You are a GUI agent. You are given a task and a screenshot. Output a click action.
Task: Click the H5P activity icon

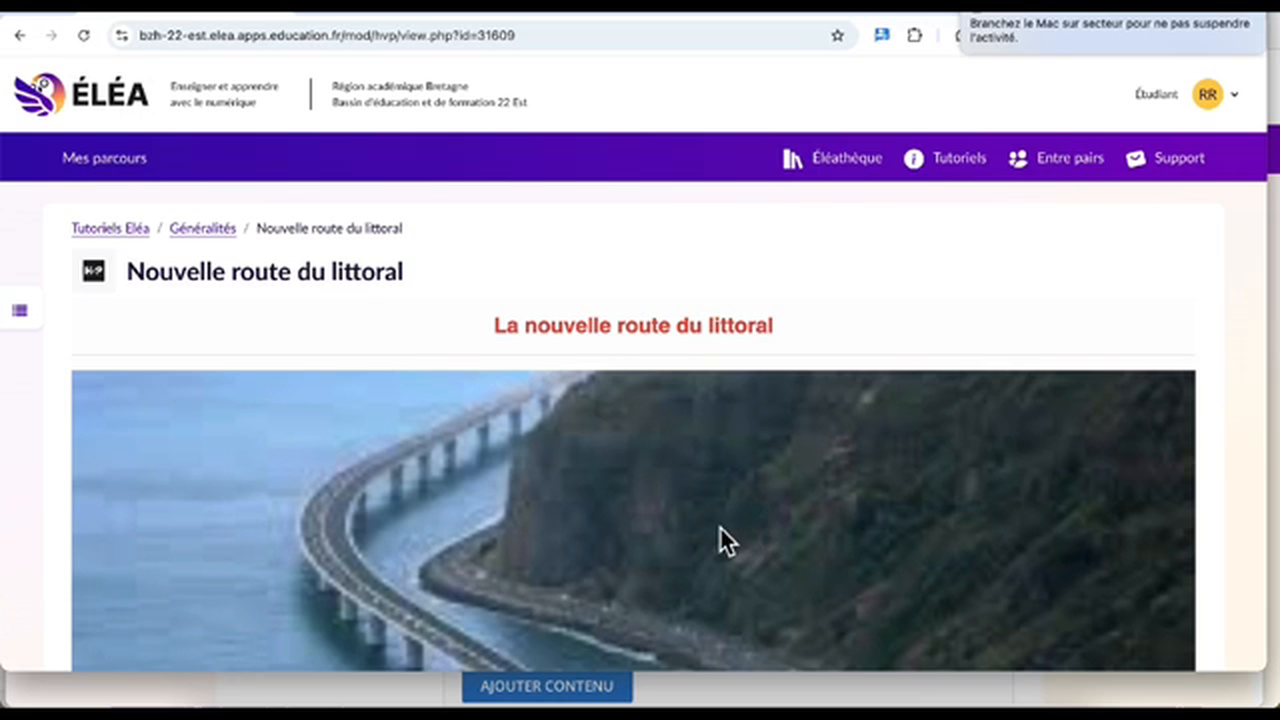[93, 271]
